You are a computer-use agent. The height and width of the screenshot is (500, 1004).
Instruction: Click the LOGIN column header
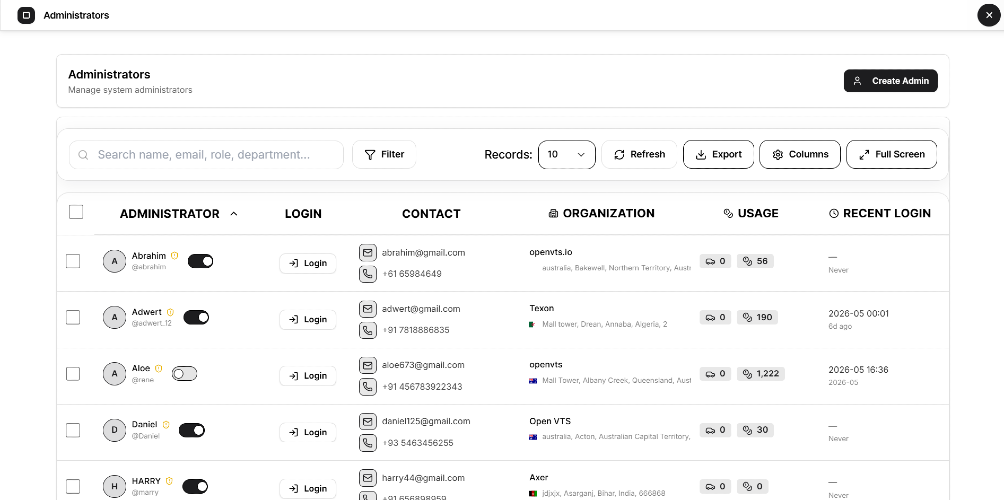pos(303,214)
